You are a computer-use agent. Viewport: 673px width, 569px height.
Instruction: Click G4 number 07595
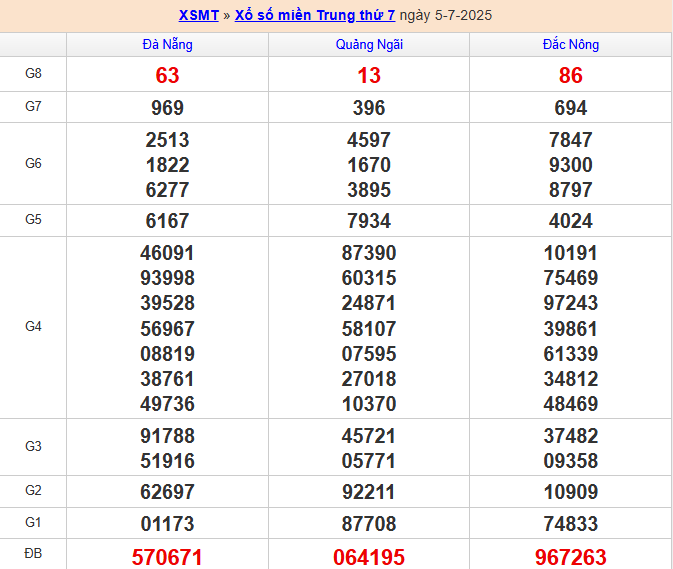point(369,354)
